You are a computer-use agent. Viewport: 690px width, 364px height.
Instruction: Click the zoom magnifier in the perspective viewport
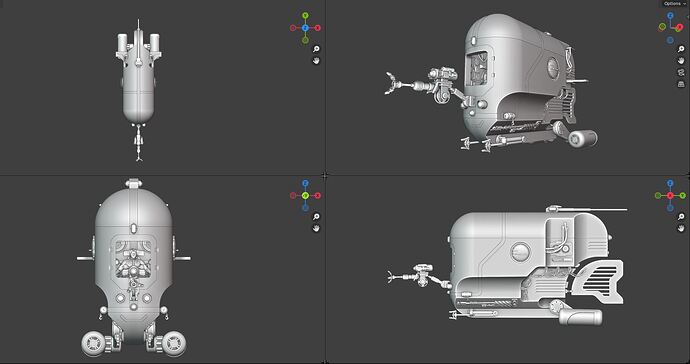tap(681, 49)
